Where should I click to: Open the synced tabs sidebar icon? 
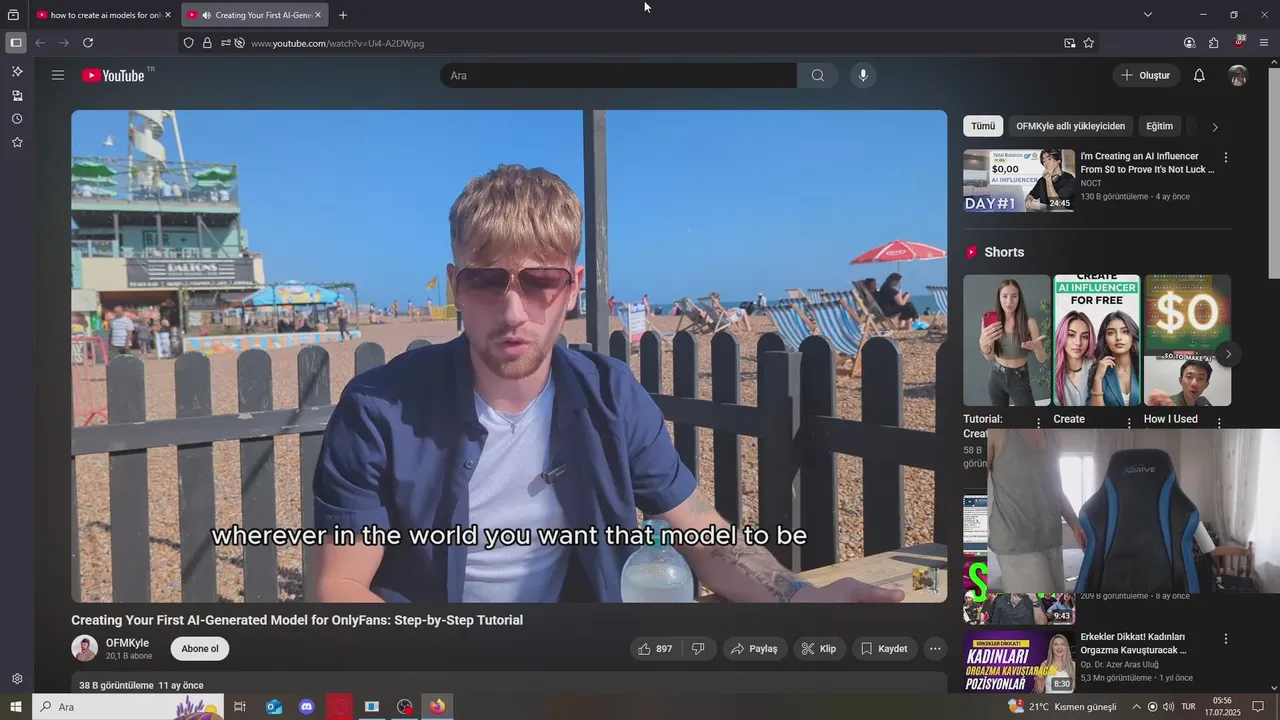tap(17, 96)
